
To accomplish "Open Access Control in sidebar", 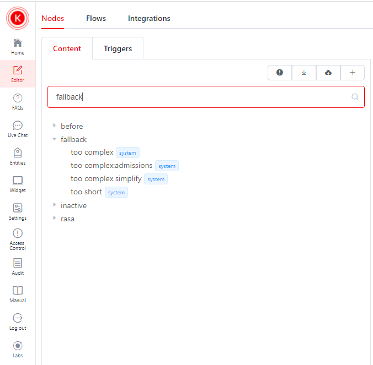I will pyautogui.click(x=17, y=239).
